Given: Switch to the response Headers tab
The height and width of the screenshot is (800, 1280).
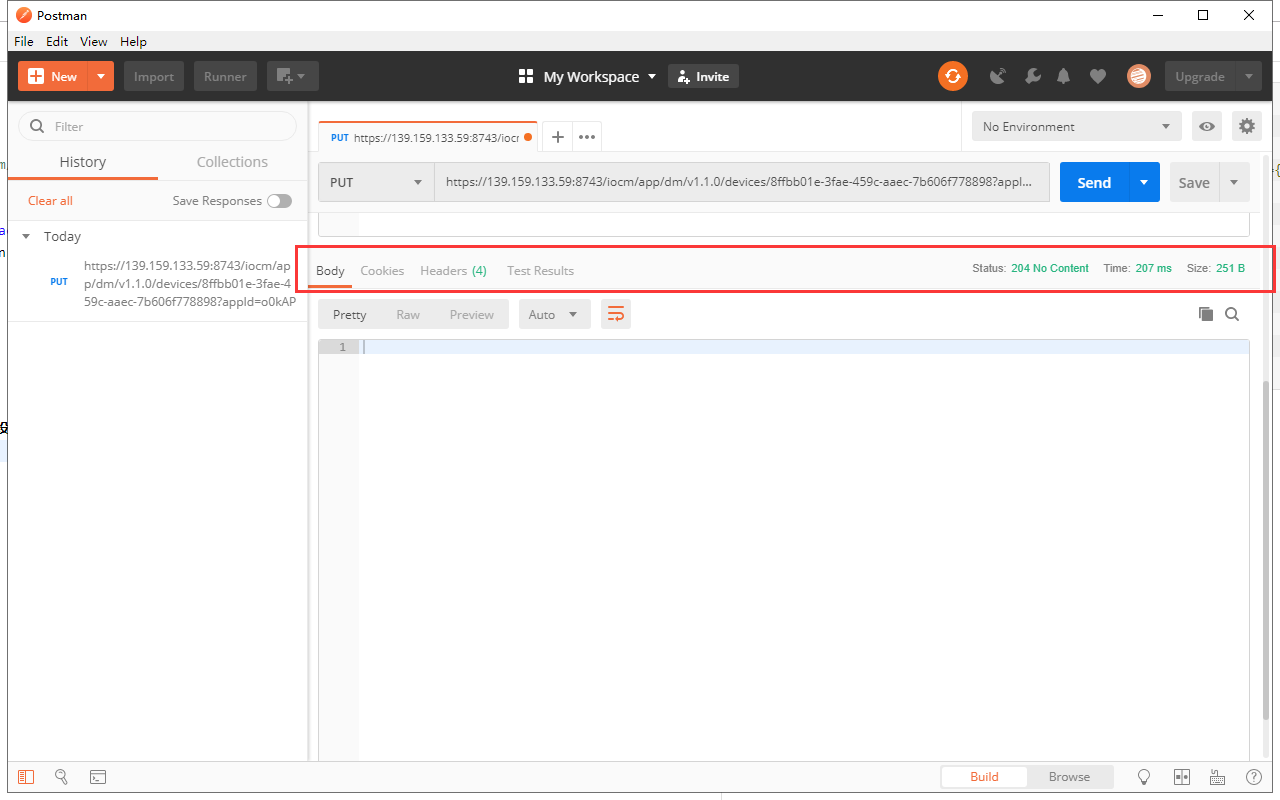Looking at the screenshot, I should tap(453, 271).
